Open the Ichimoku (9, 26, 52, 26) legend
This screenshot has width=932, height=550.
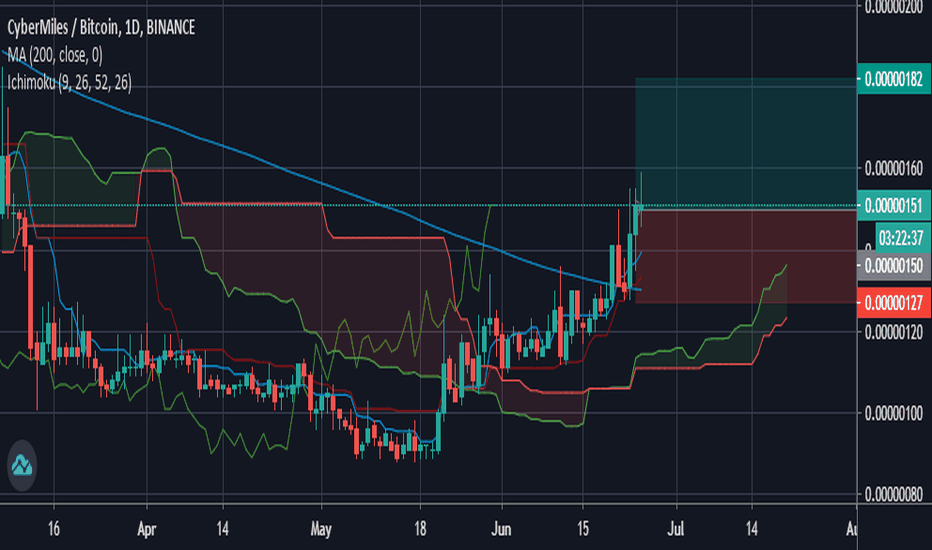click(x=70, y=82)
